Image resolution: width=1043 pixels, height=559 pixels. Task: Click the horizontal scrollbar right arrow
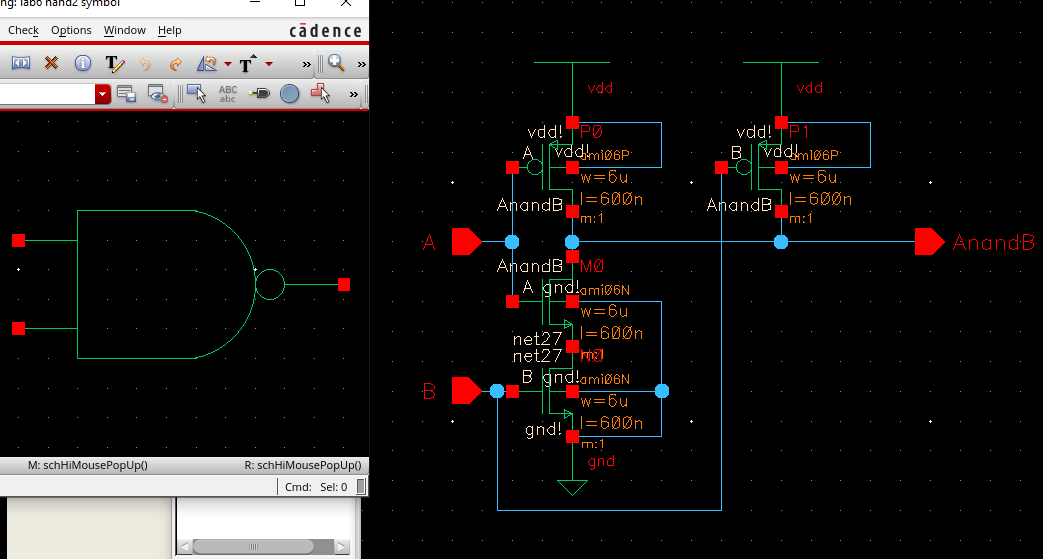[x=343, y=546]
